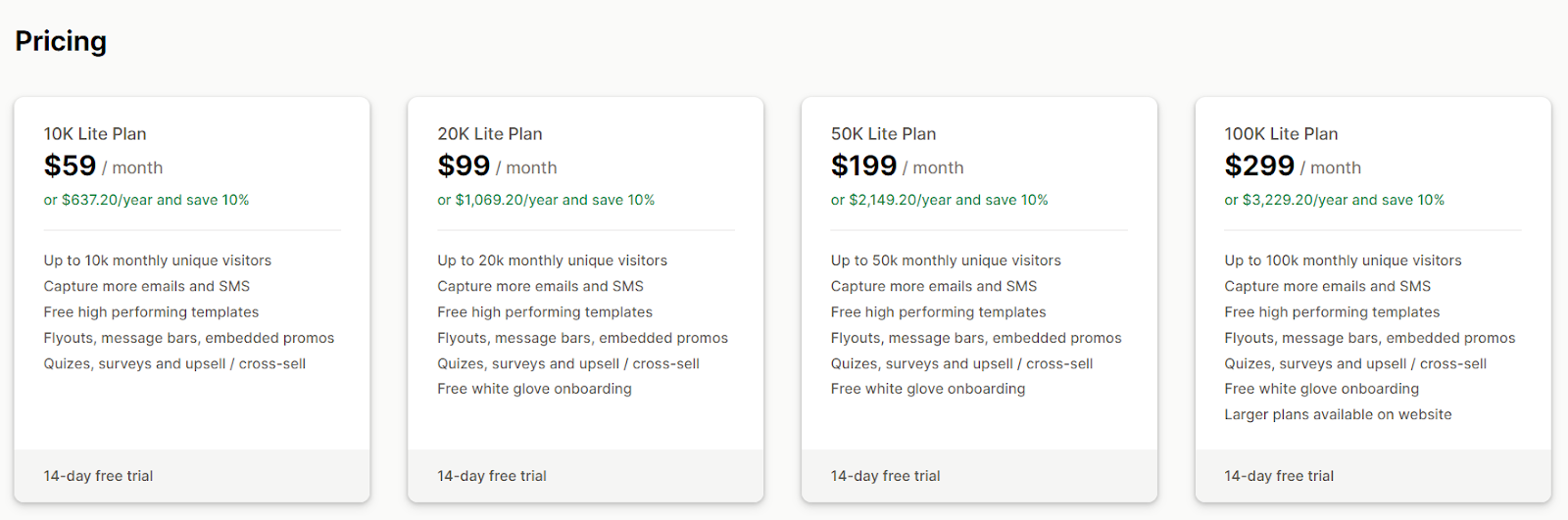
Task: Start 100K plan's 14-day free trial
Action: [x=1279, y=476]
